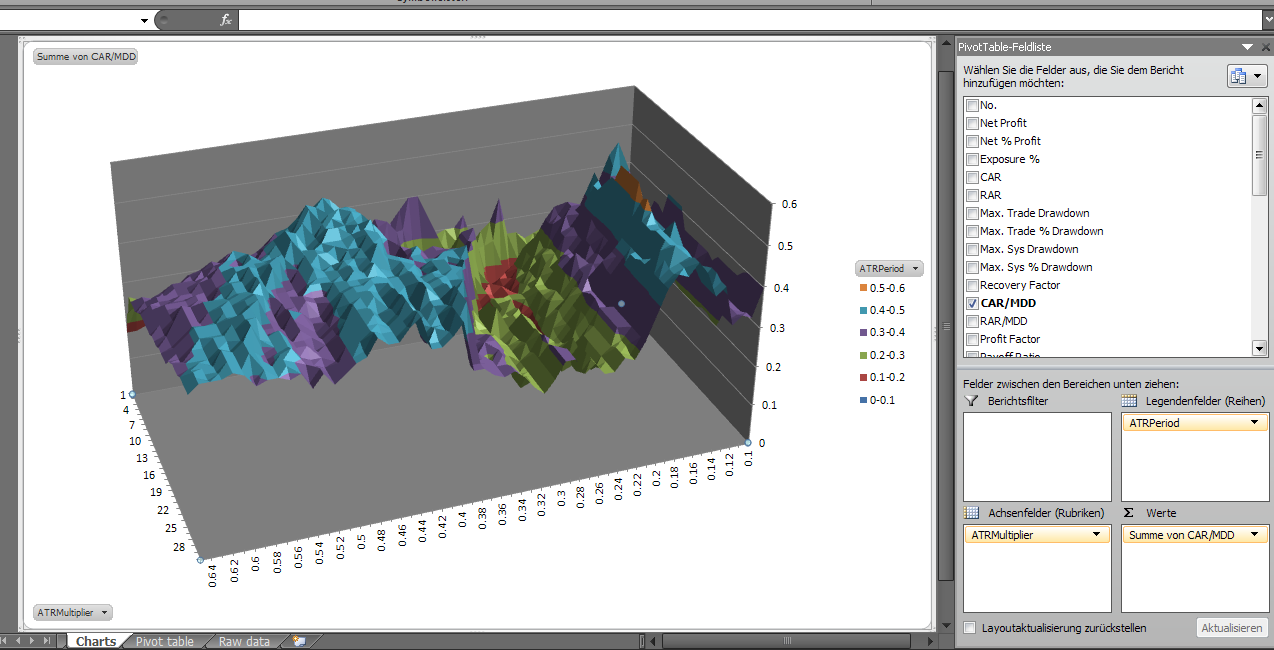Switch to the Pivot table sheet tab
The height and width of the screenshot is (650, 1274).
coord(164,641)
